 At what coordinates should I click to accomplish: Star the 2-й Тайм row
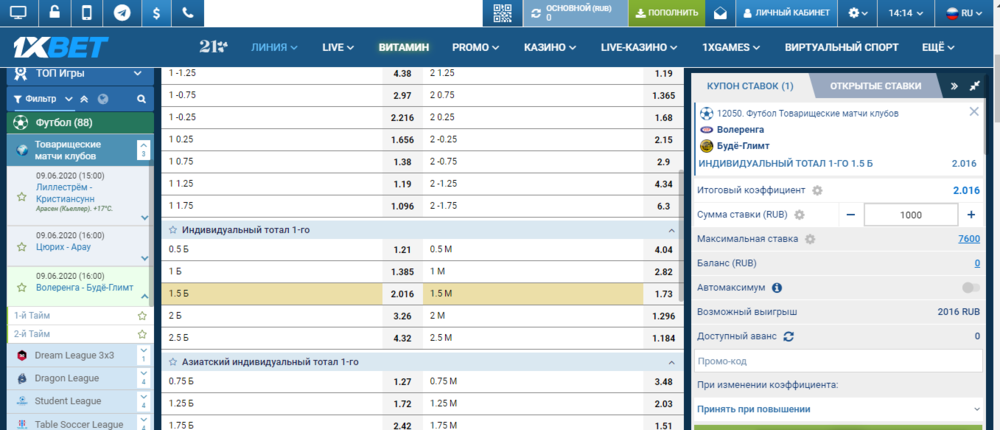point(142,334)
